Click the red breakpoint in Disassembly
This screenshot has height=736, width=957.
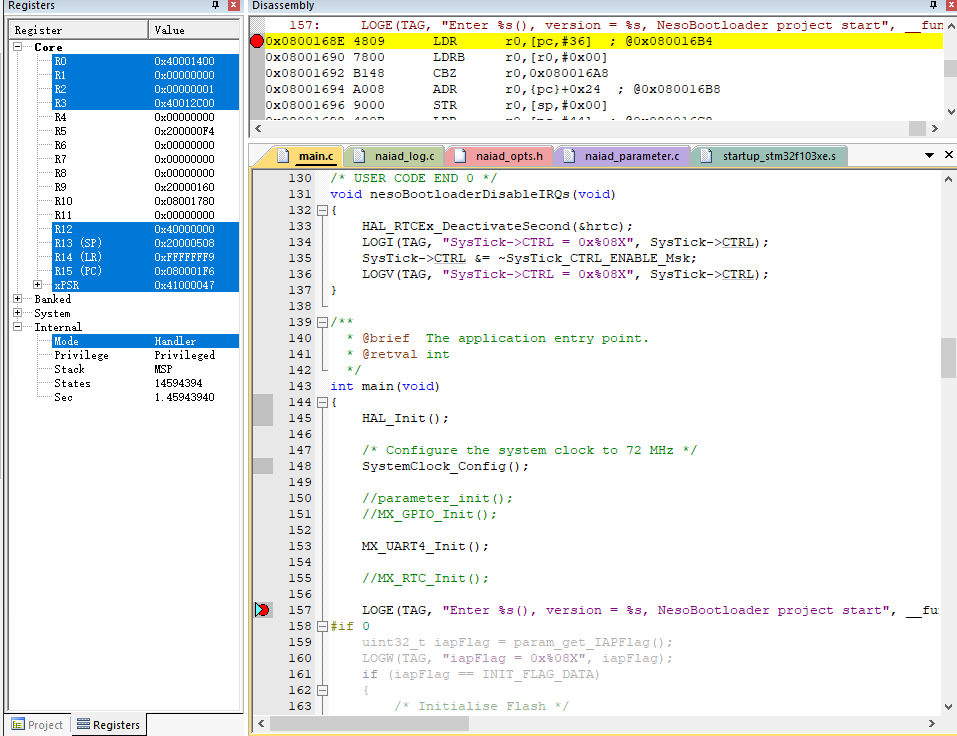tap(257, 42)
